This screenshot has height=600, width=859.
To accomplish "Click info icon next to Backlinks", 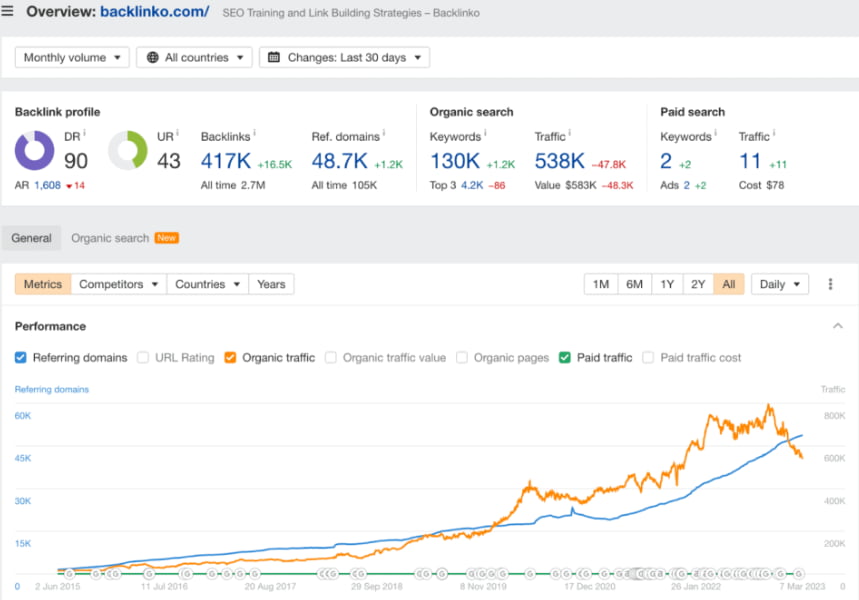I will [255, 134].
